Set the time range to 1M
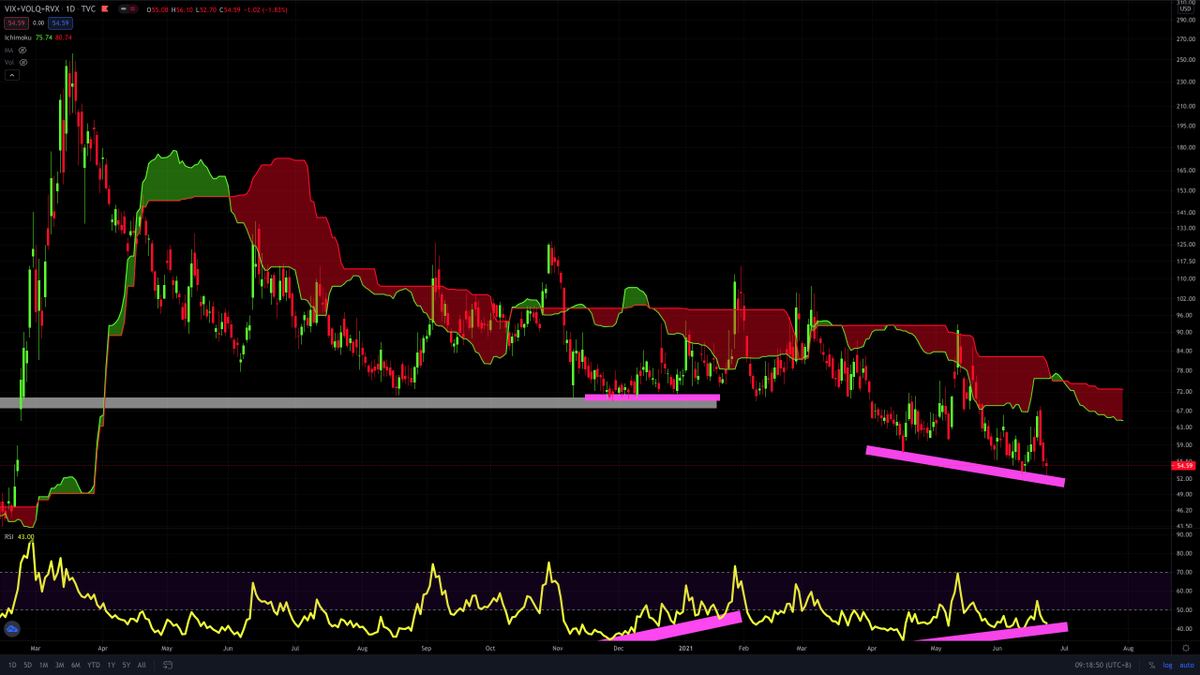Screen dimensions: 1200x675 44,665
